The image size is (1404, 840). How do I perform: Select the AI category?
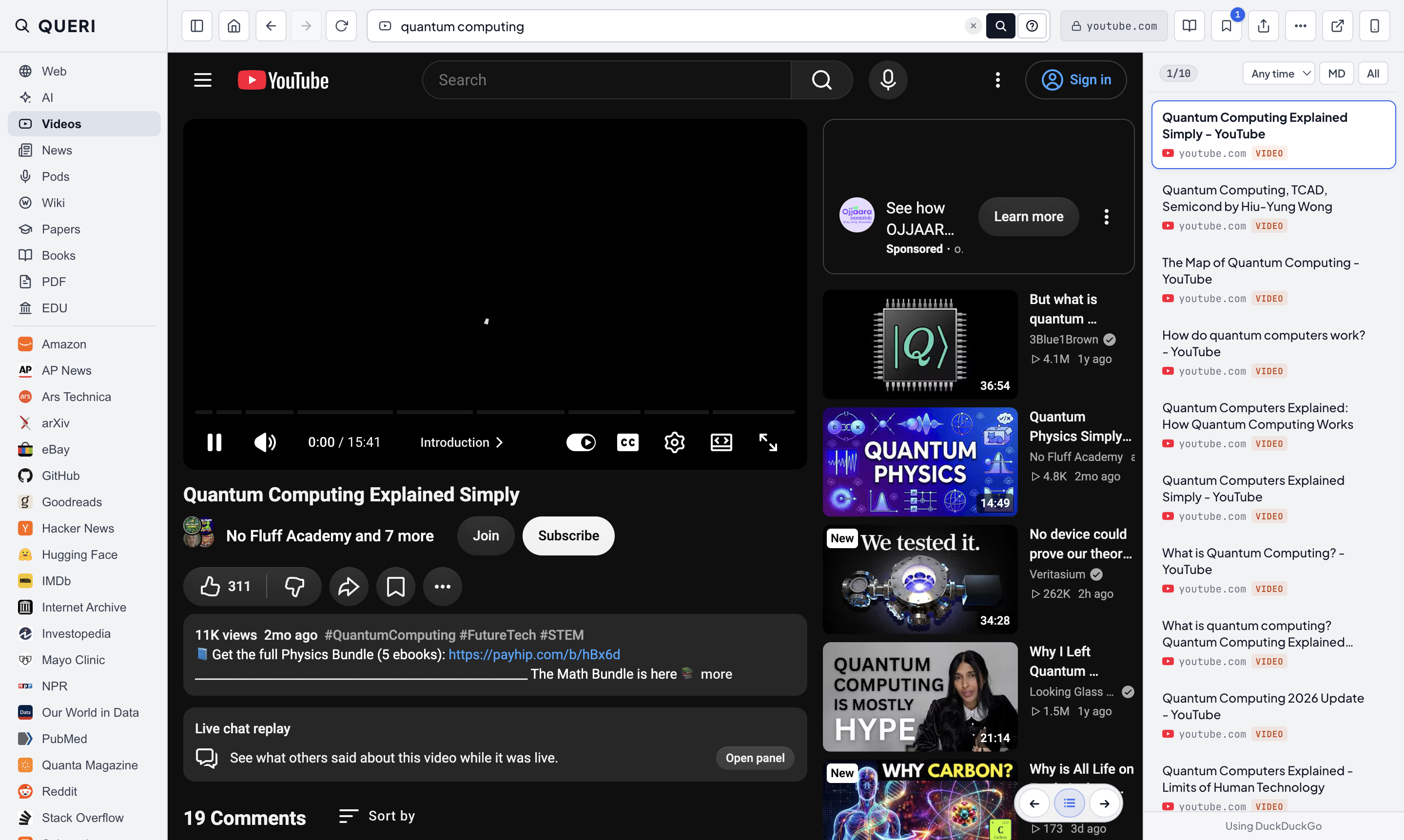[84, 97]
